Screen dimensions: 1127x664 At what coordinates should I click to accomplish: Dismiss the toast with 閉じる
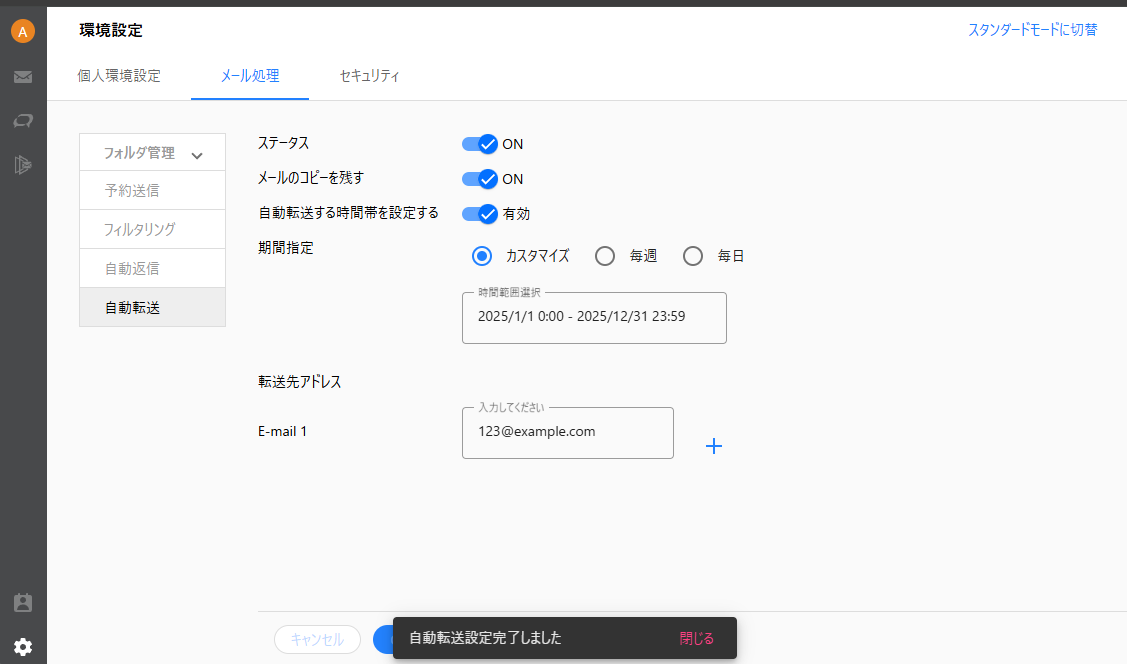tap(696, 638)
